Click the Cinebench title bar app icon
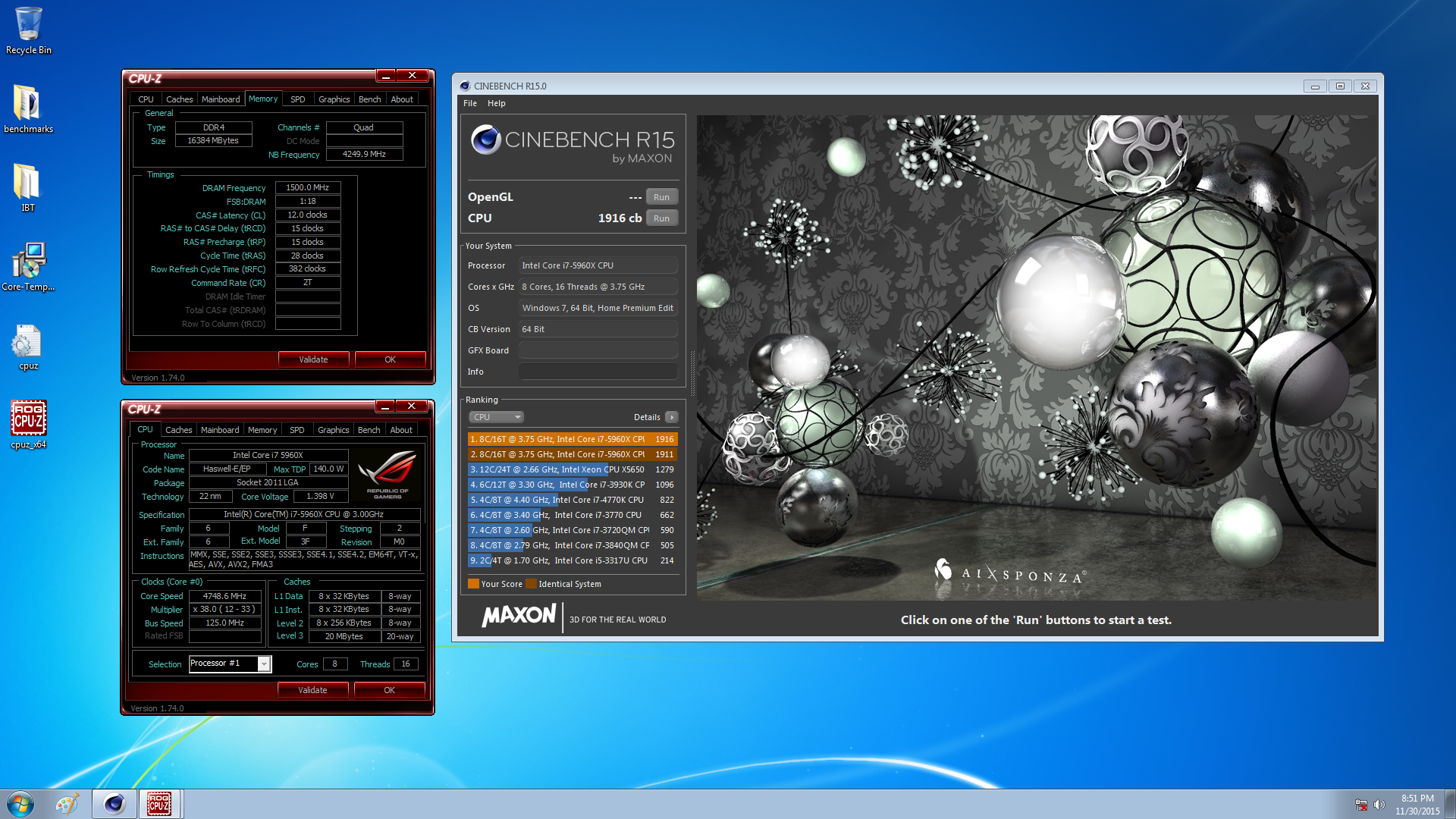 (x=465, y=86)
